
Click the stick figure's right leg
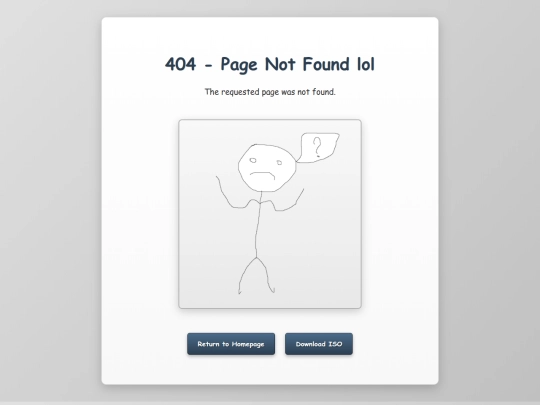[266, 276]
